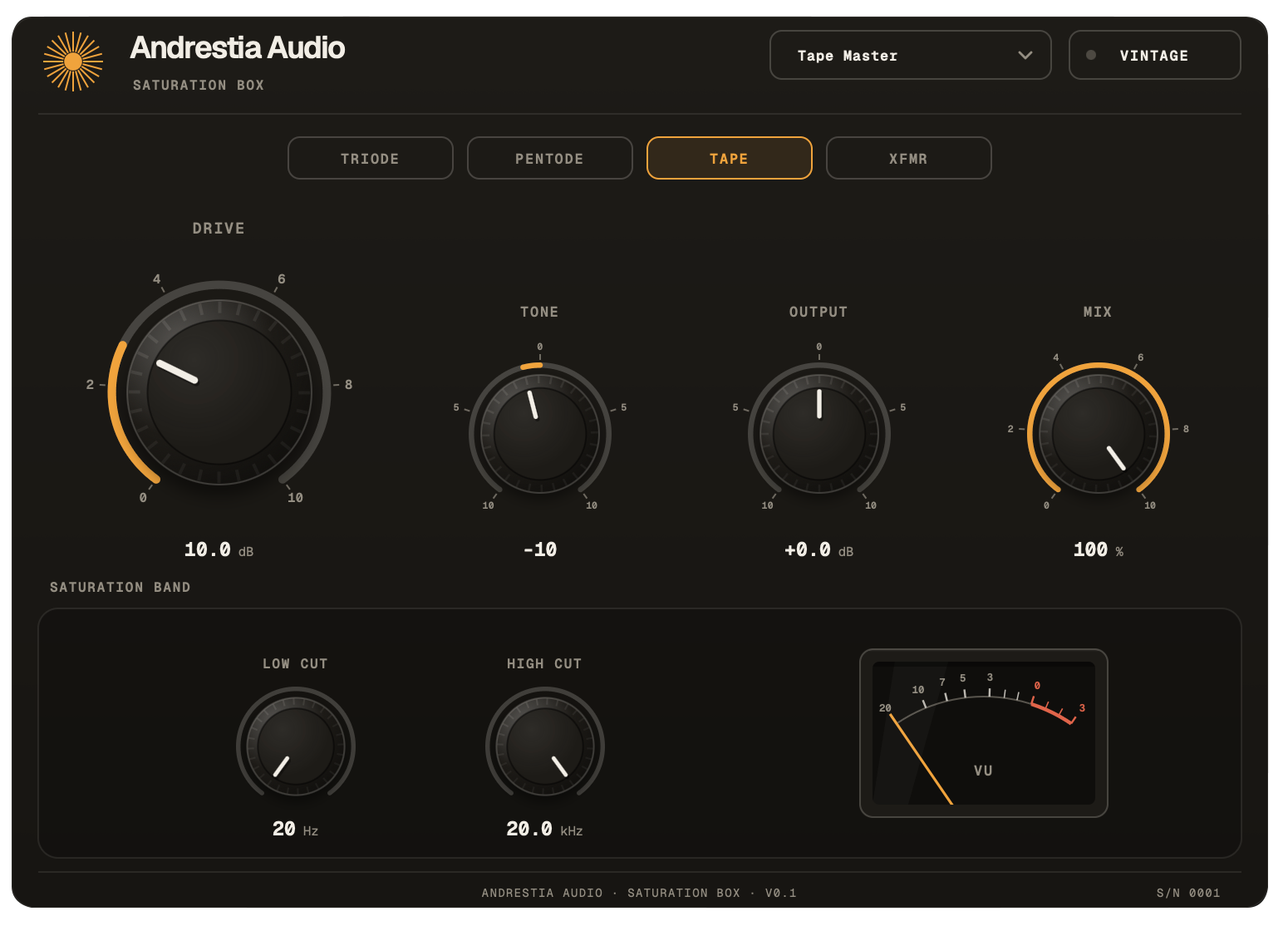Click the Andrestia Audio title text
Screen dimensions: 1288x926
click(238, 48)
